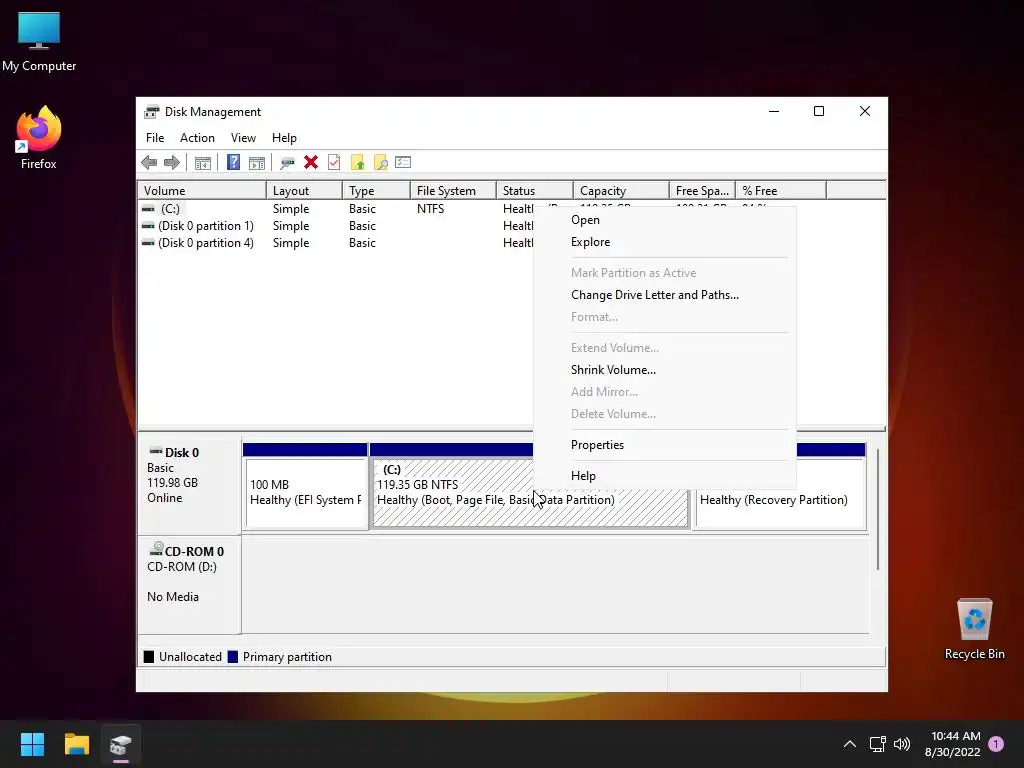Select the Disk 0 partition 4 drive icon
The image size is (1024, 768).
pyautogui.click(x=148, y=243)
